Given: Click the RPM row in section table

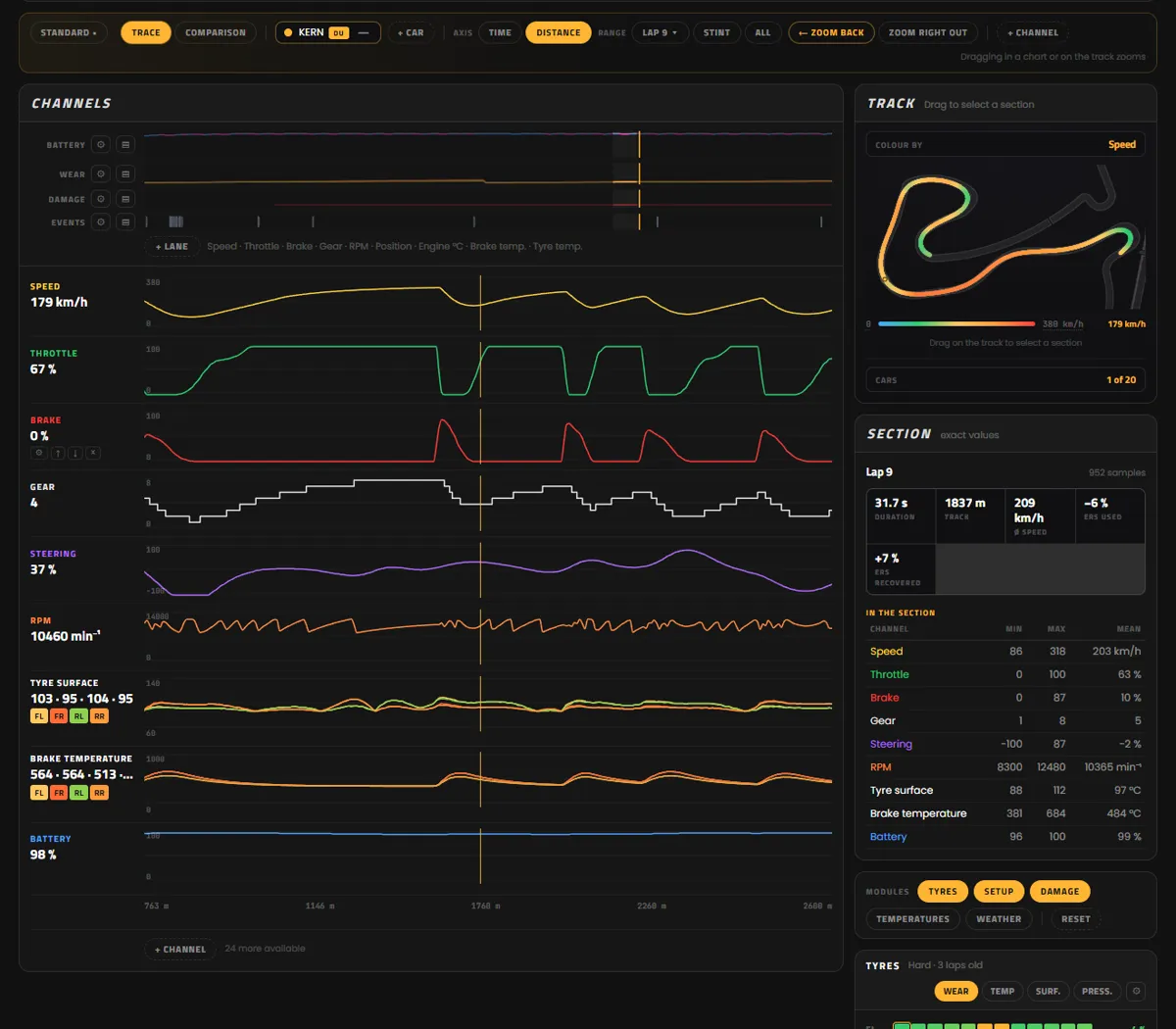Looking at the screenshot, I should [x=1005, y=767].
